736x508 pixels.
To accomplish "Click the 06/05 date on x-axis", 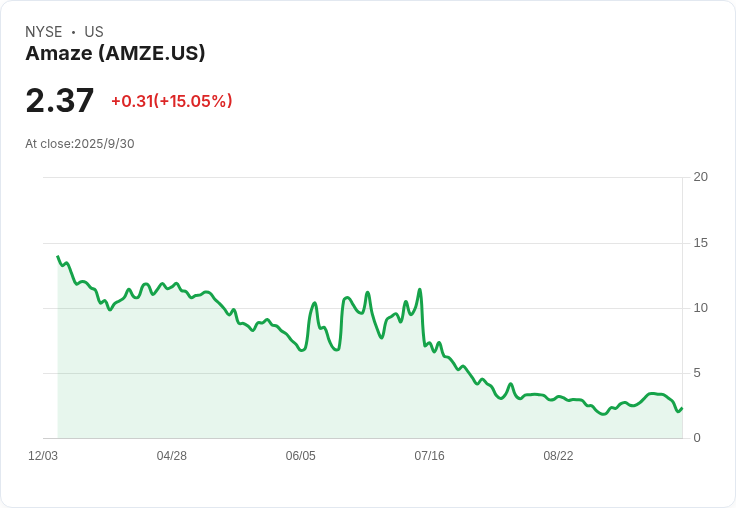I will tap(300, 456).
